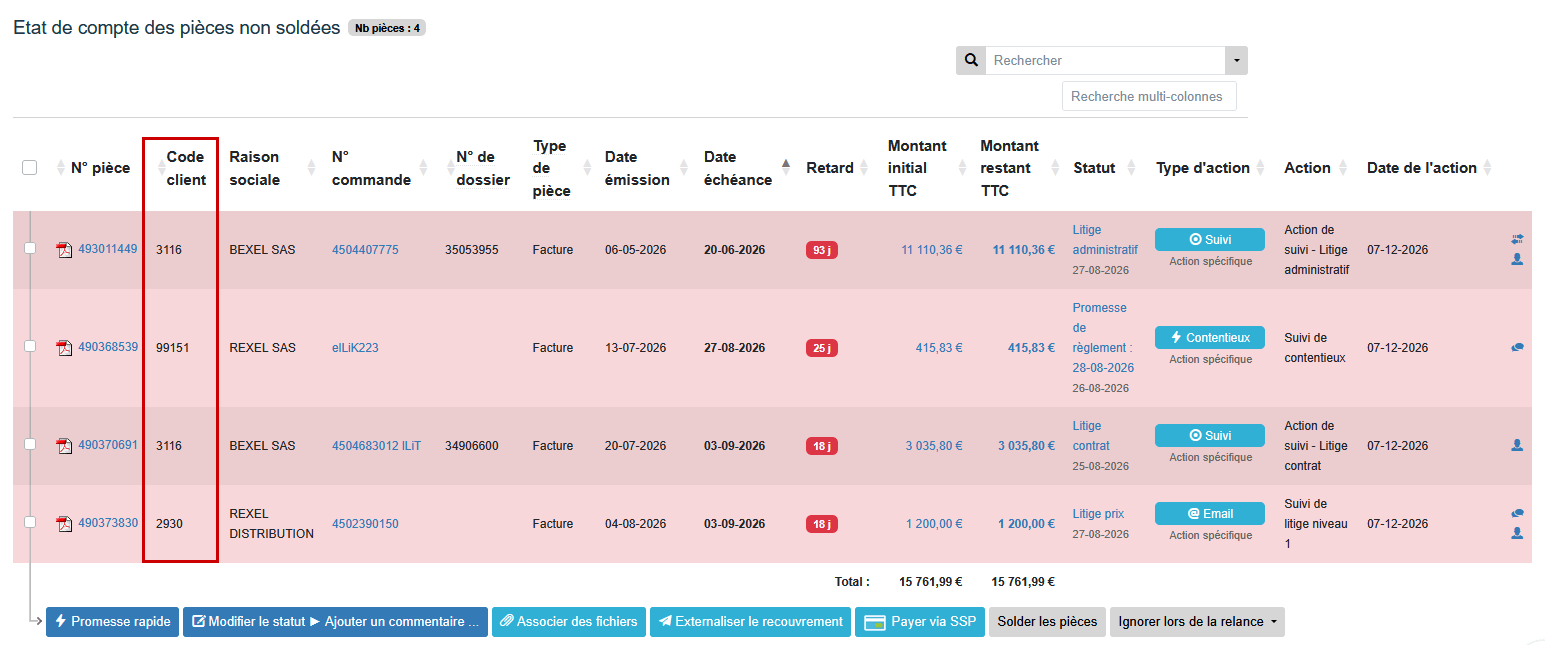This screenshot has height=645, width=1545.
Task: Open the order link 4504407775
Action: coord(365,250)
